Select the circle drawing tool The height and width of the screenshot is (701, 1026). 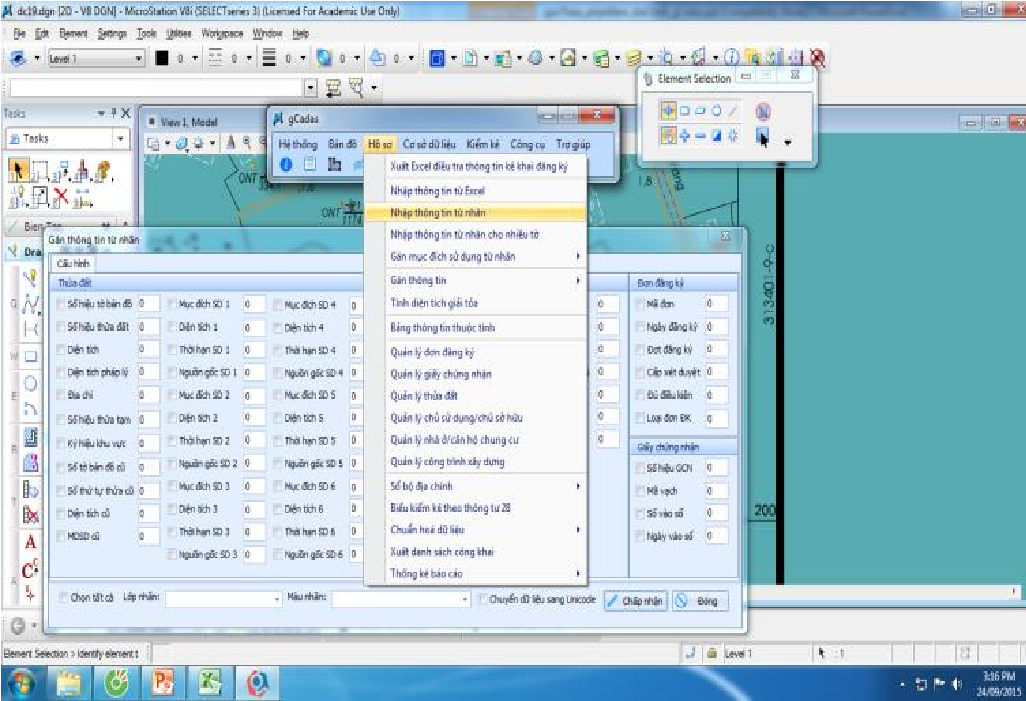point(30,383)
